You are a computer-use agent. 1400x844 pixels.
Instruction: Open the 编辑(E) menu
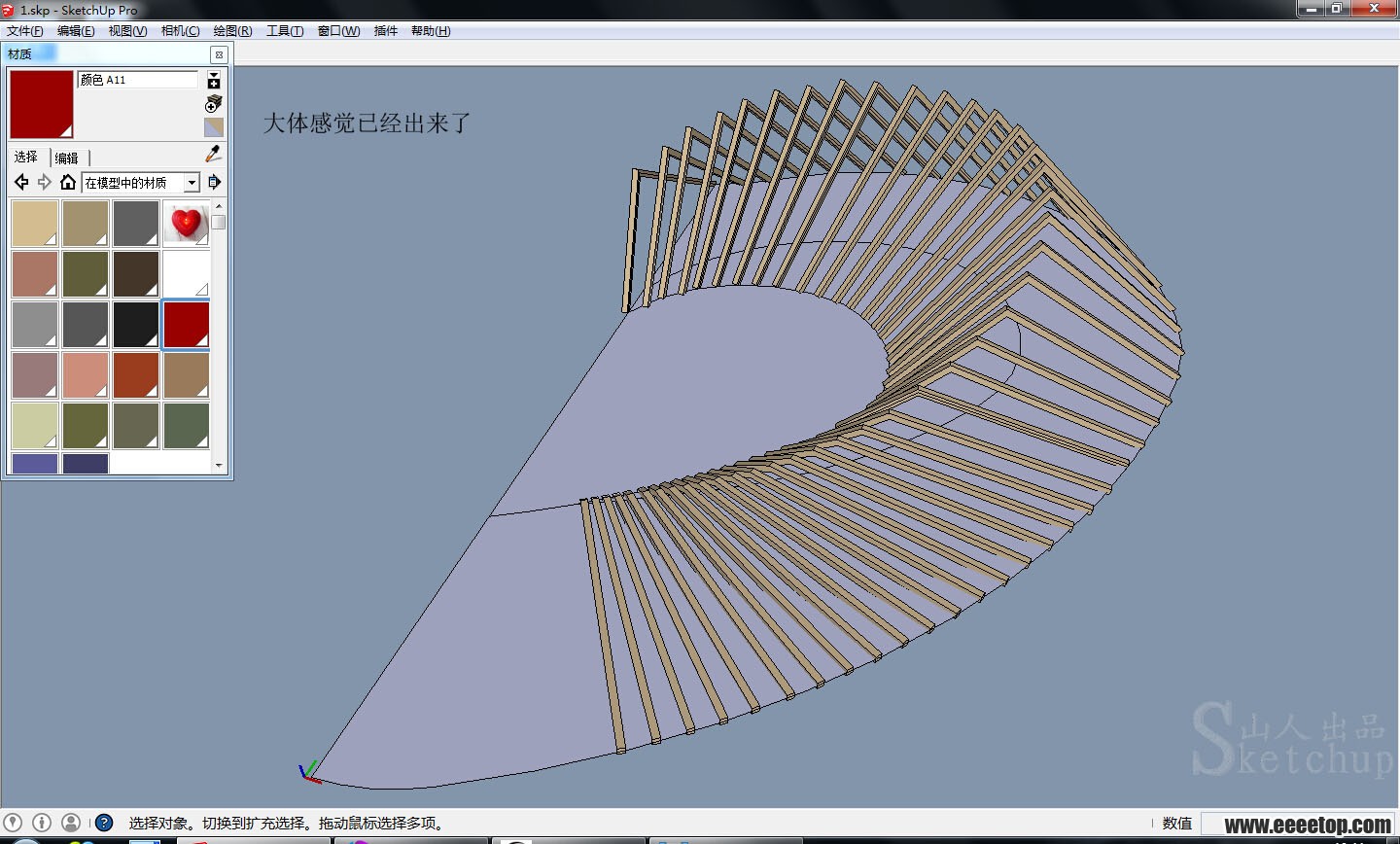76,31
